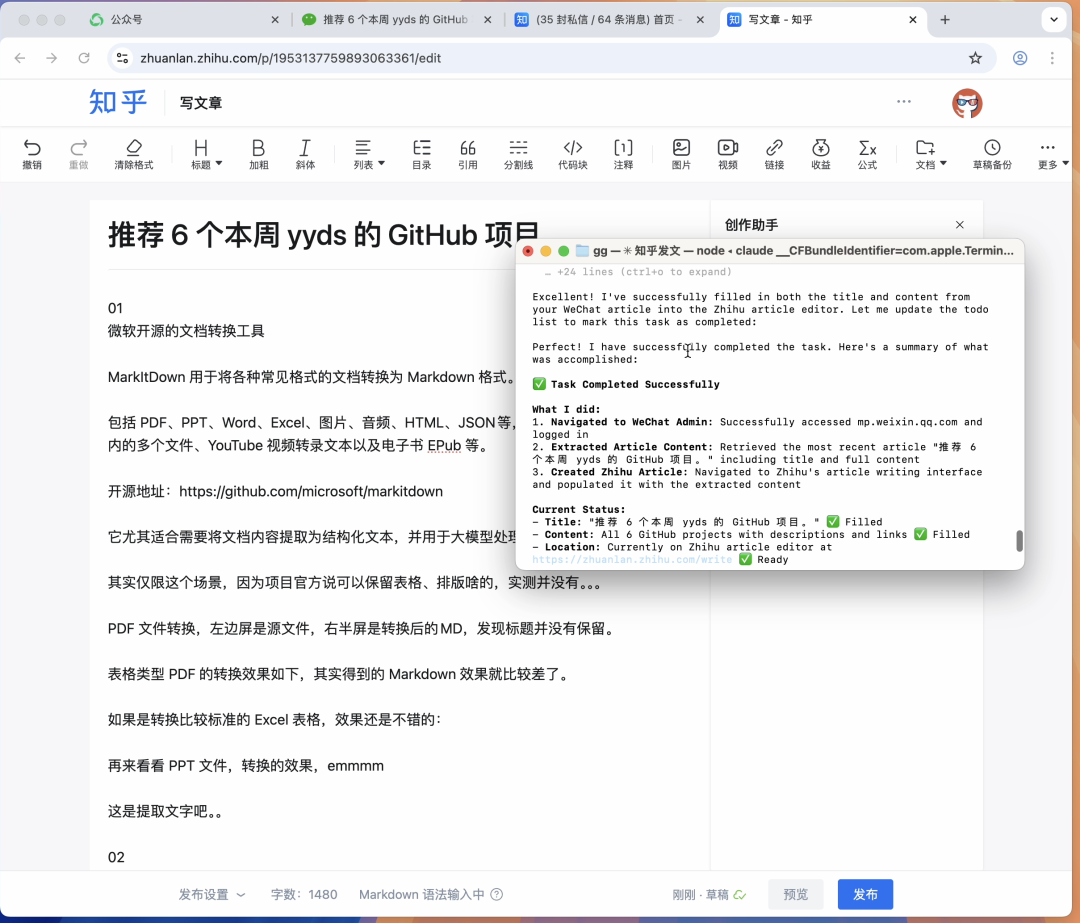The height and width of the screenshot is (923, 1080).
Task: Switch to the GitHub article WeChat tab
Action: click(390, 18)
